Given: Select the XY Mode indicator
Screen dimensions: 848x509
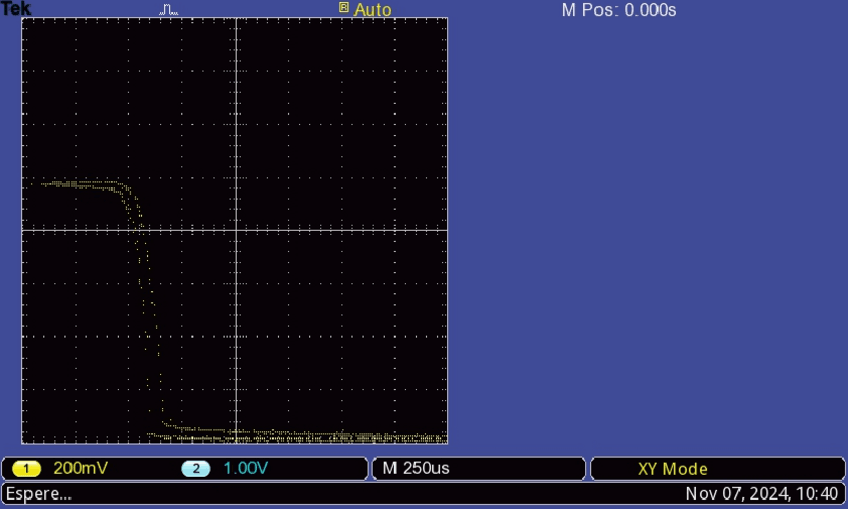Looking at the screenshot, I should (x=672, y=469).
